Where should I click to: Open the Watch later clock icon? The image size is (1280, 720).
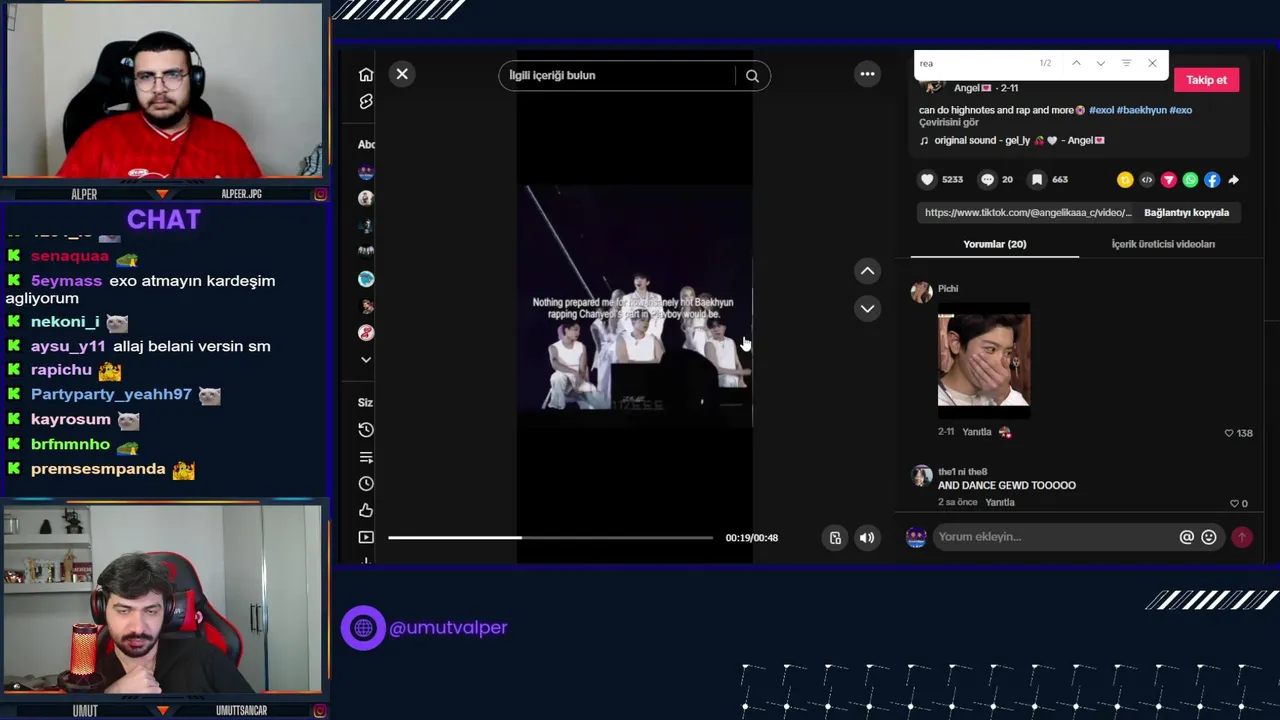tap(366, 484)
